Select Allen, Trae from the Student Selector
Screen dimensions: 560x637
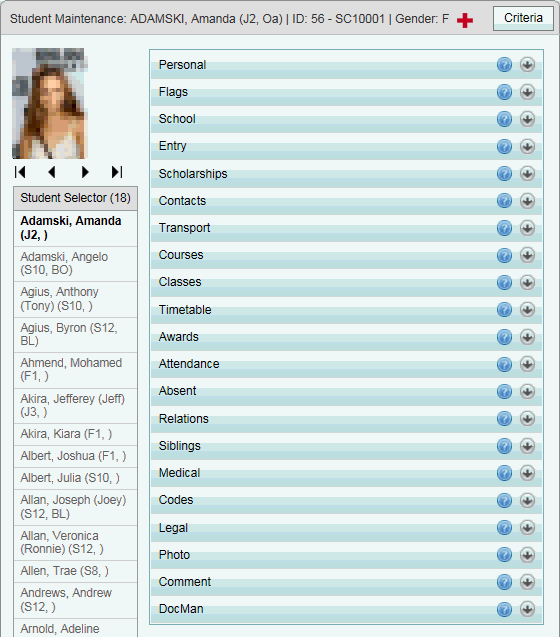click(x=76, y=571)
